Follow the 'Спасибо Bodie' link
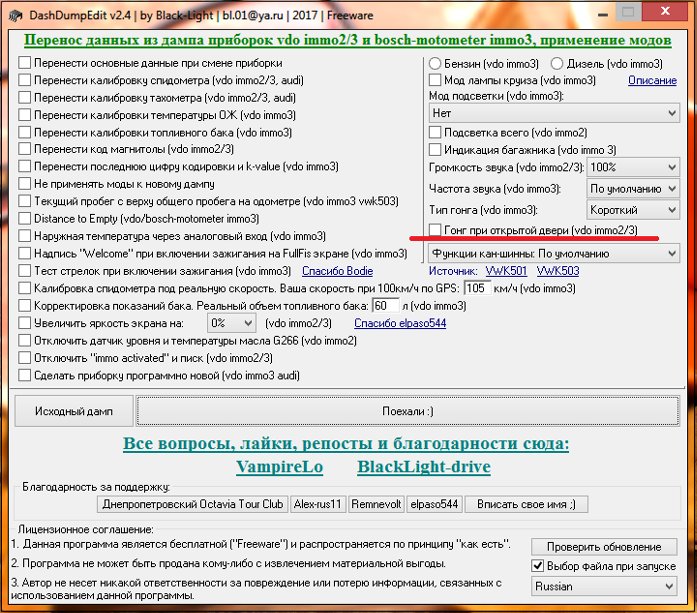The width and height of the screenshot is (697, 613). click(337, 271)
